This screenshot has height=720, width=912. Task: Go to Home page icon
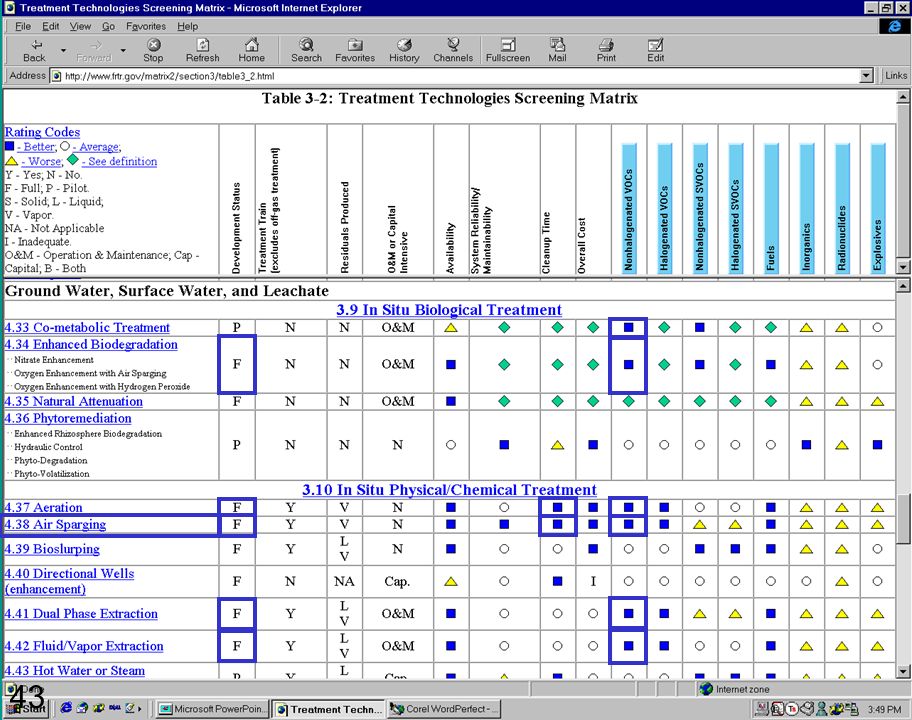coord(251,51)
